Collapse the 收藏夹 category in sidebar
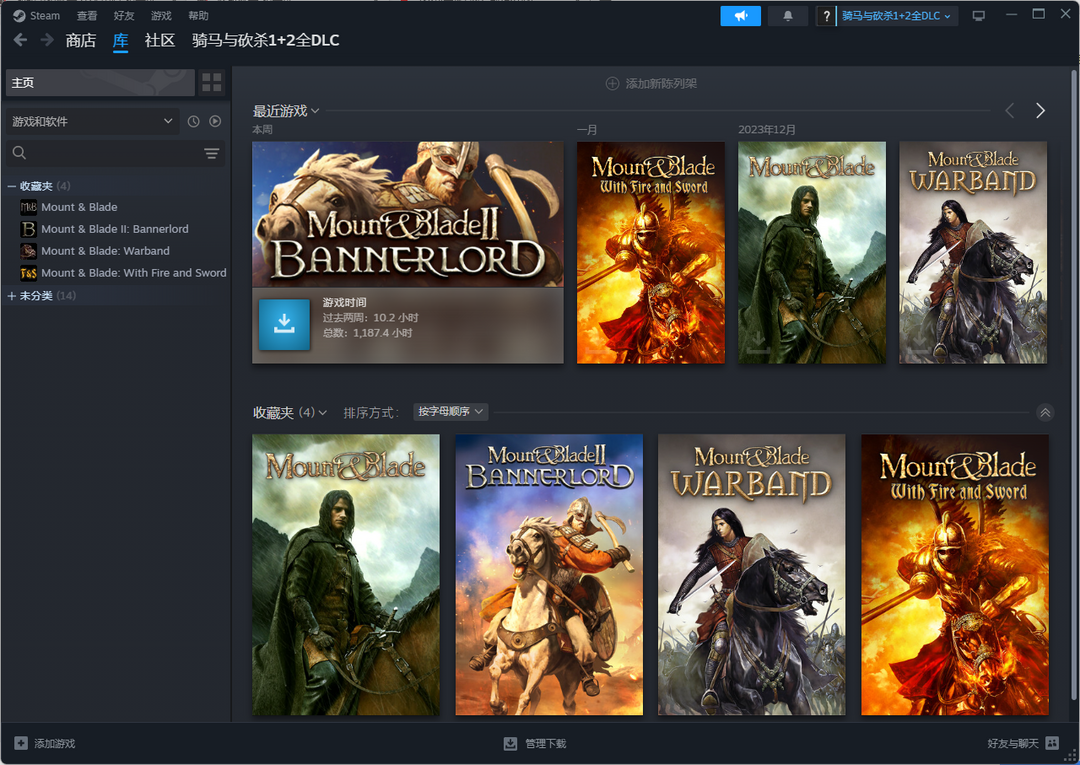Screen dimensions: 1080x765 point(12,186)
